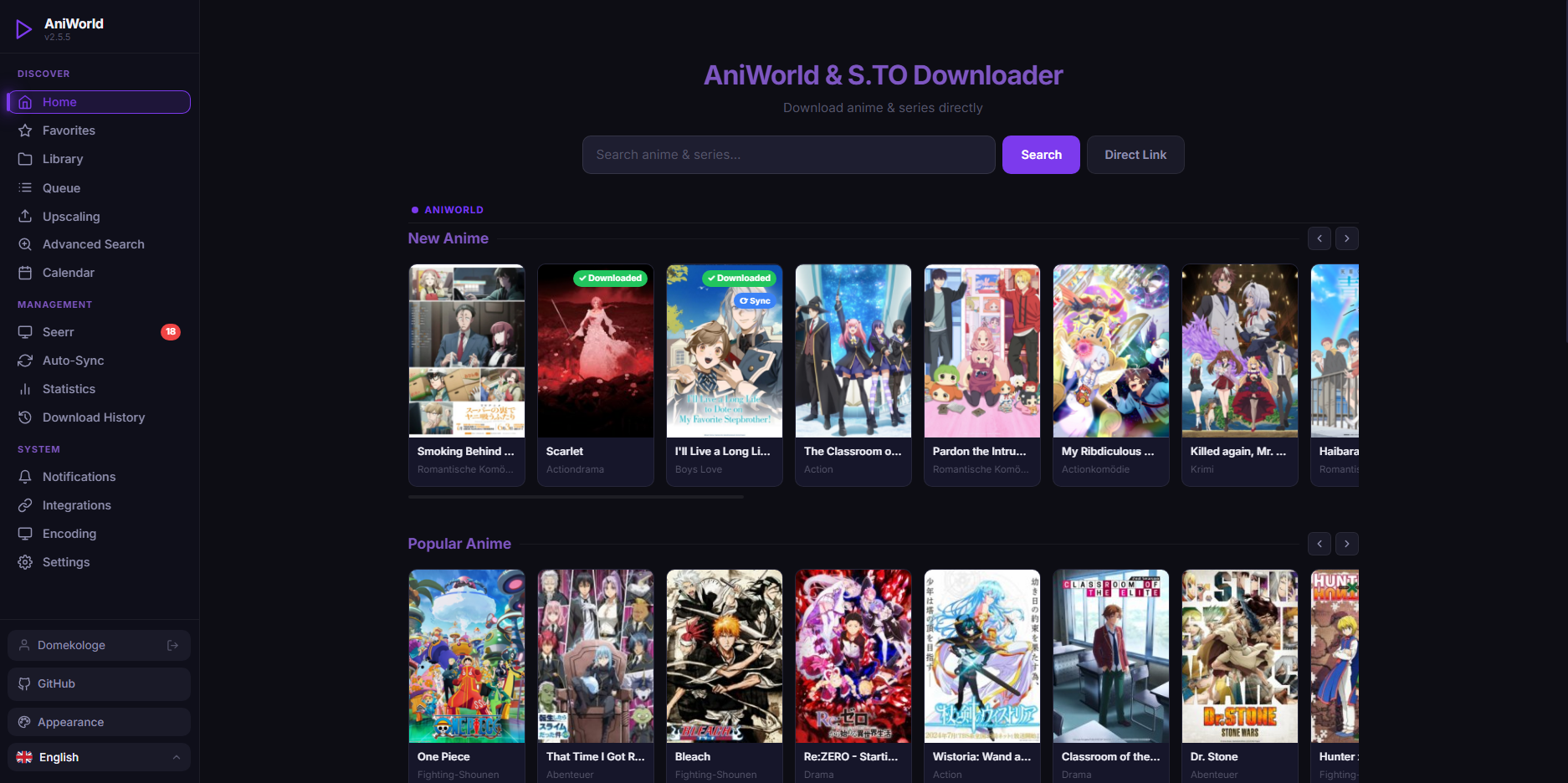Click the Home house icon in sidebar

click(x=25, y=102)
